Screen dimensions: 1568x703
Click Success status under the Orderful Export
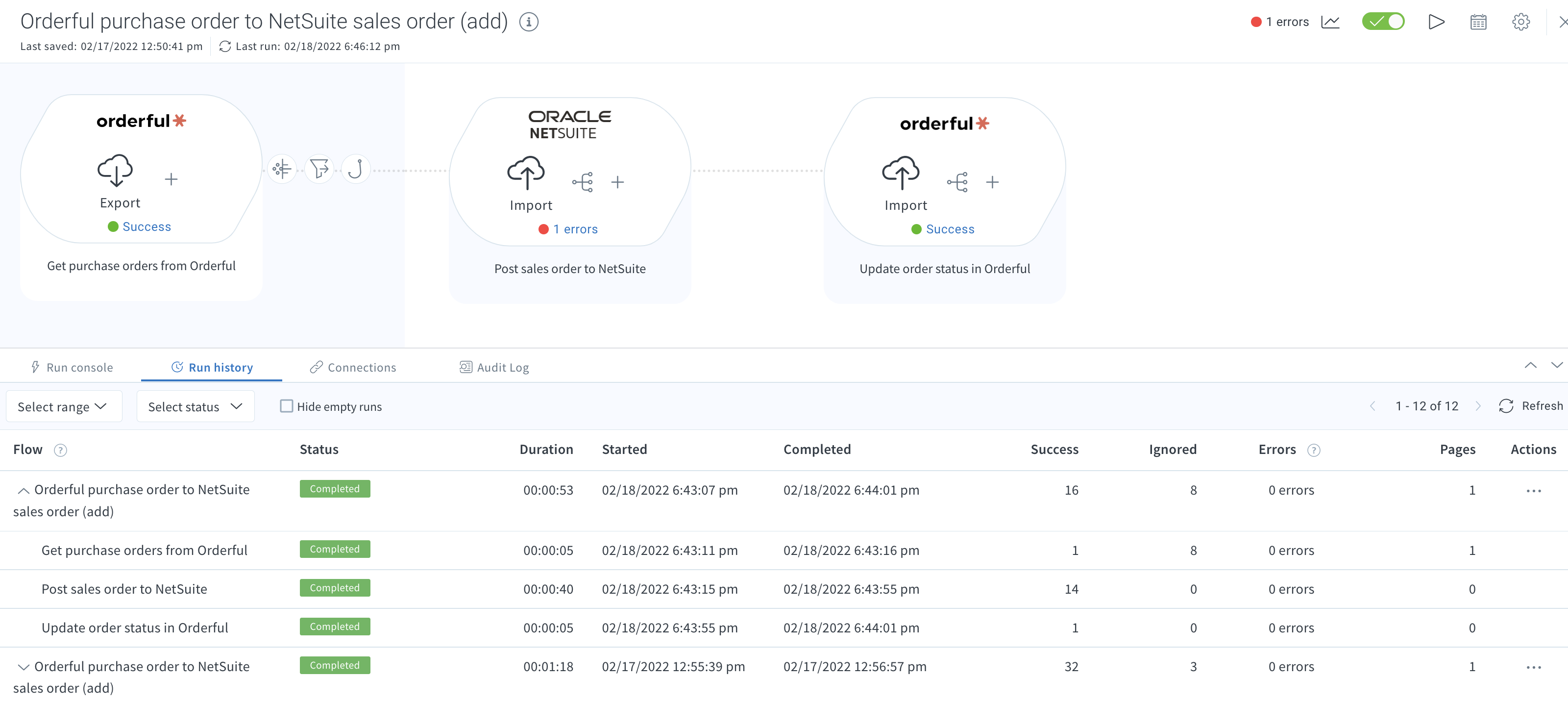click(x=147, y=226)
